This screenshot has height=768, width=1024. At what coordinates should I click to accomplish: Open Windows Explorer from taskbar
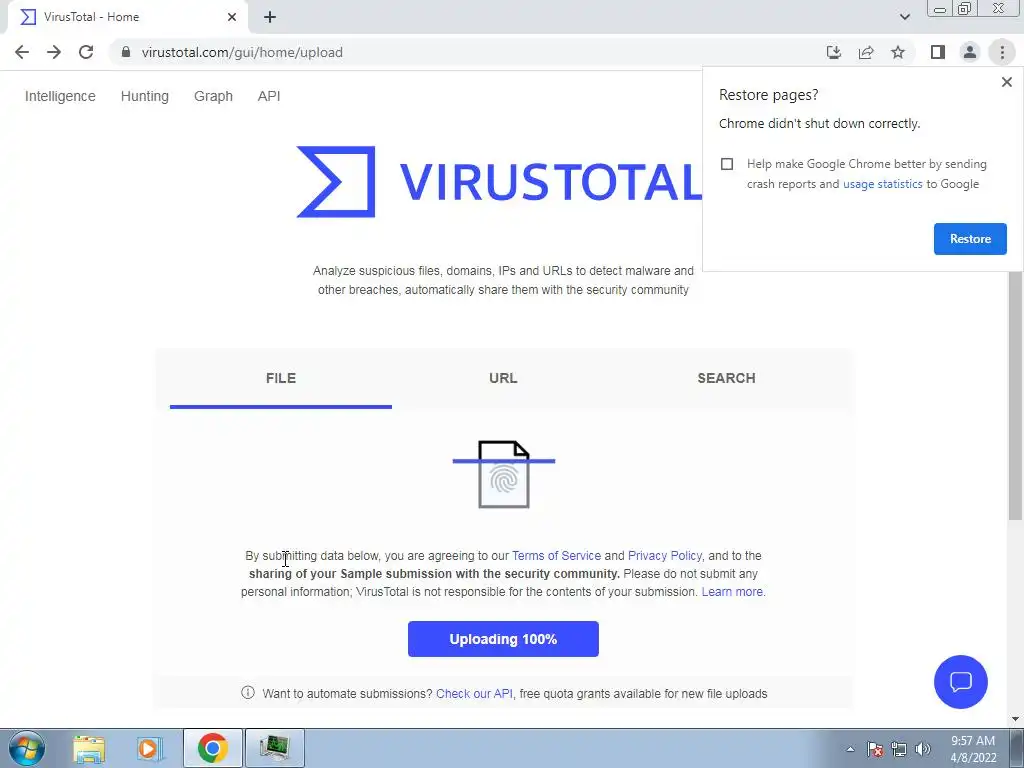(x=89, y=748)
